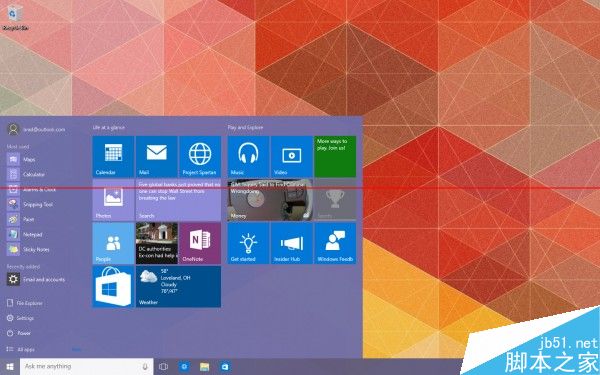
Task: Open the user account at top of Start menu
Action: [36, 129]
